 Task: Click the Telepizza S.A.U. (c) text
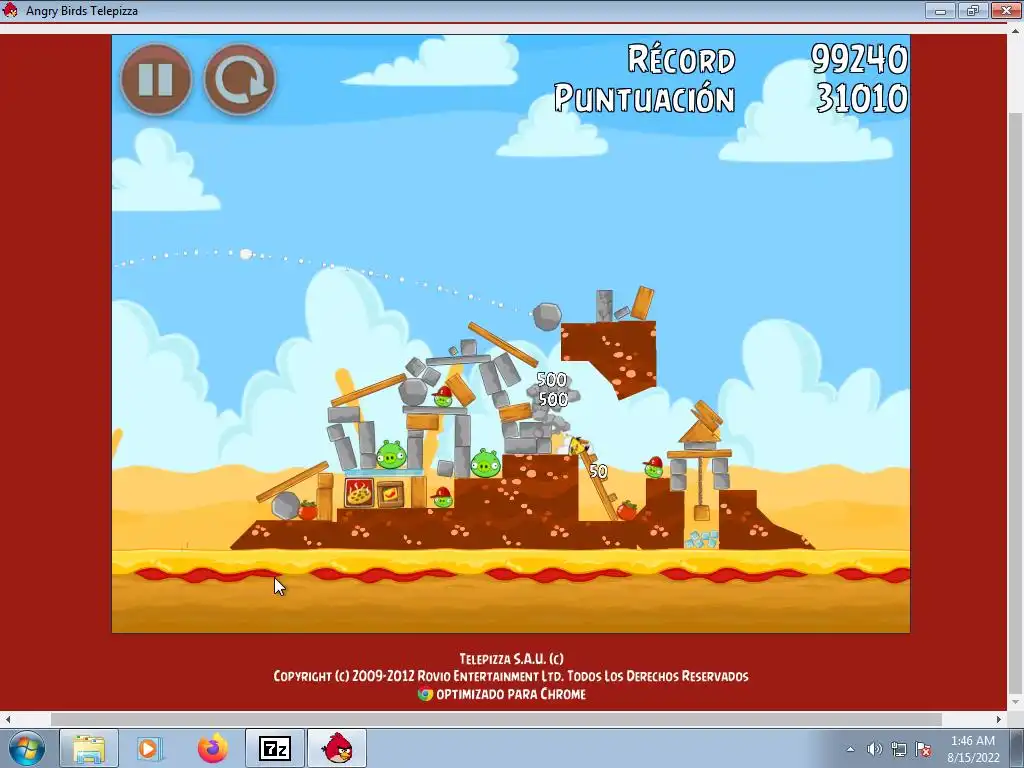click(511, 658)
